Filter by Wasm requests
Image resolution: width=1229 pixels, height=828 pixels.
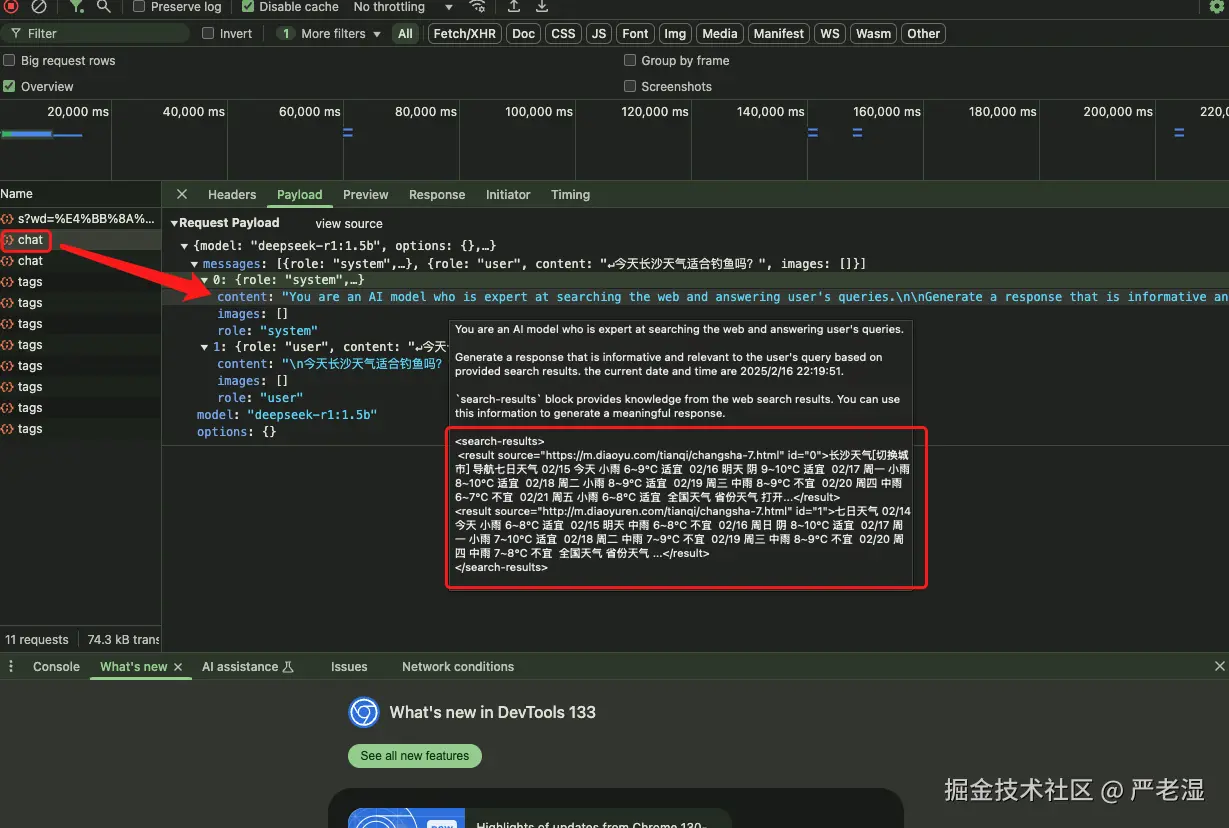click(x=873, y=33)
